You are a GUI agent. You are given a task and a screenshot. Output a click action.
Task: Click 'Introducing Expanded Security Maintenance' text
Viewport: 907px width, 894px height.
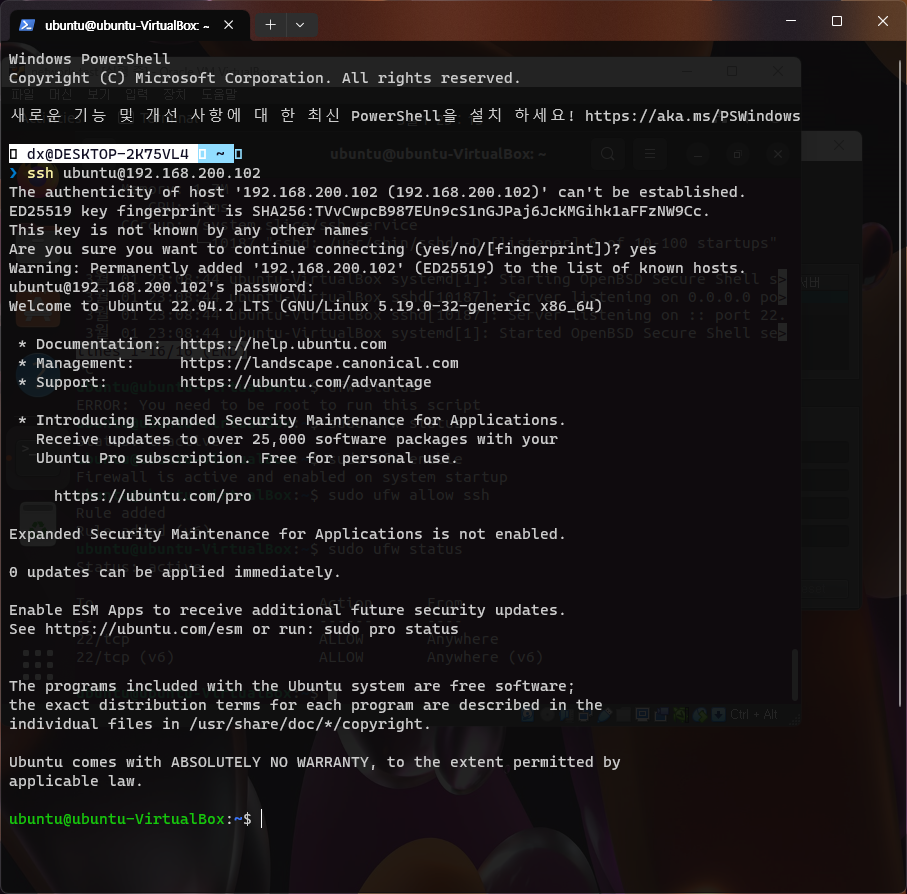301,420
